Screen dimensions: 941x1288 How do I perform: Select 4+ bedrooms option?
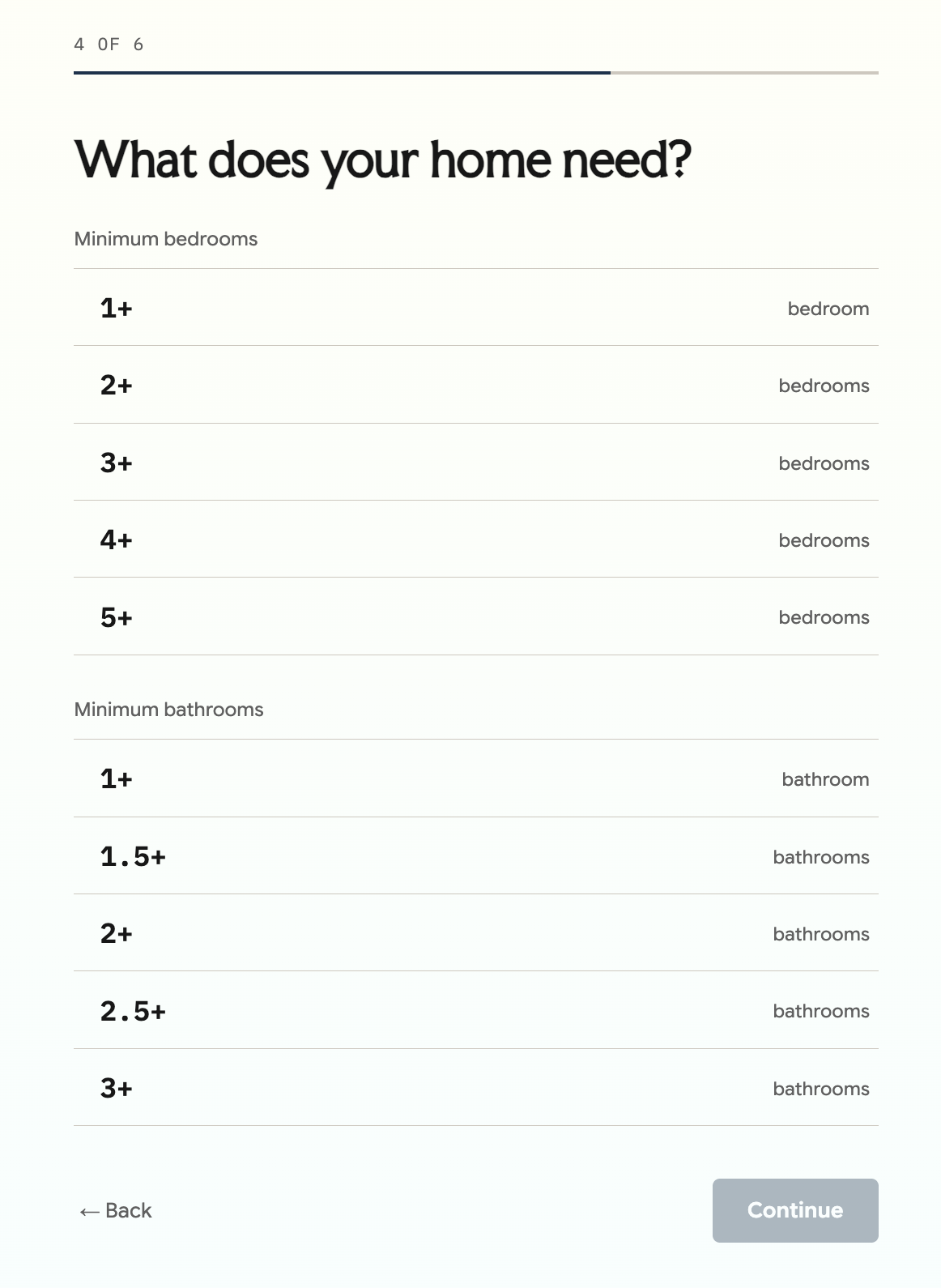[x=476, y=540]
